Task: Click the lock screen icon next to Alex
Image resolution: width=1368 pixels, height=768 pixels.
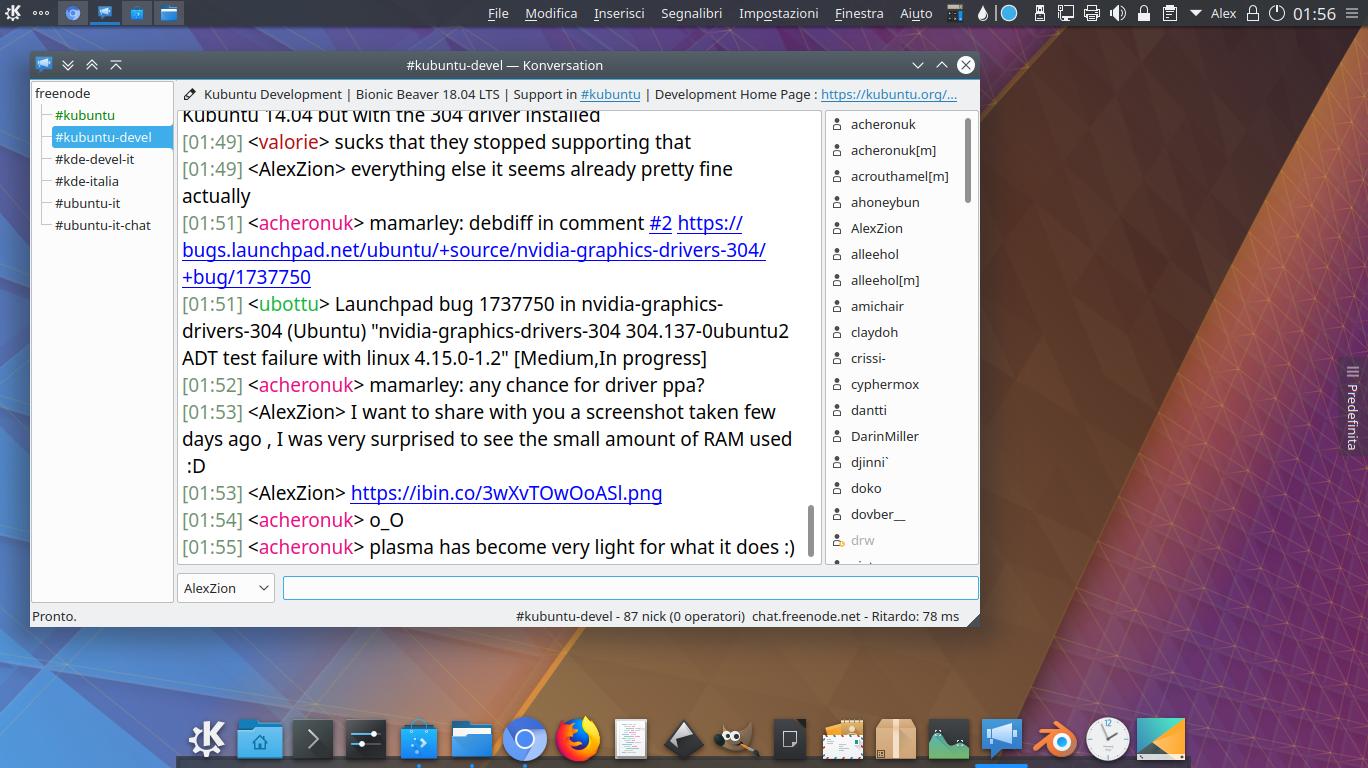Action: coord(1252,13)
